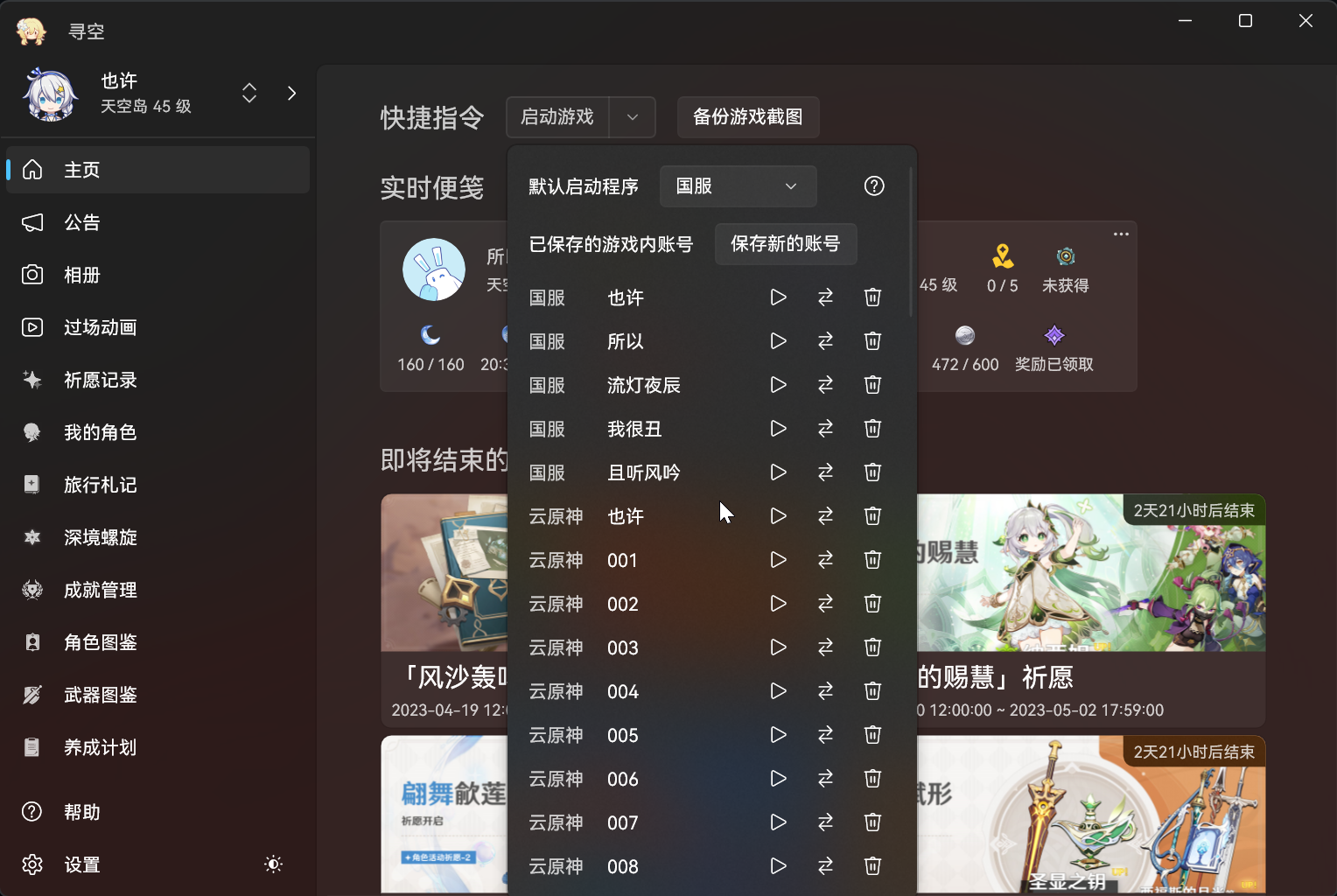Screen dimensions: 1337x896
Task: Delete the 云原神 003 saved account
Action: point(872,647)
